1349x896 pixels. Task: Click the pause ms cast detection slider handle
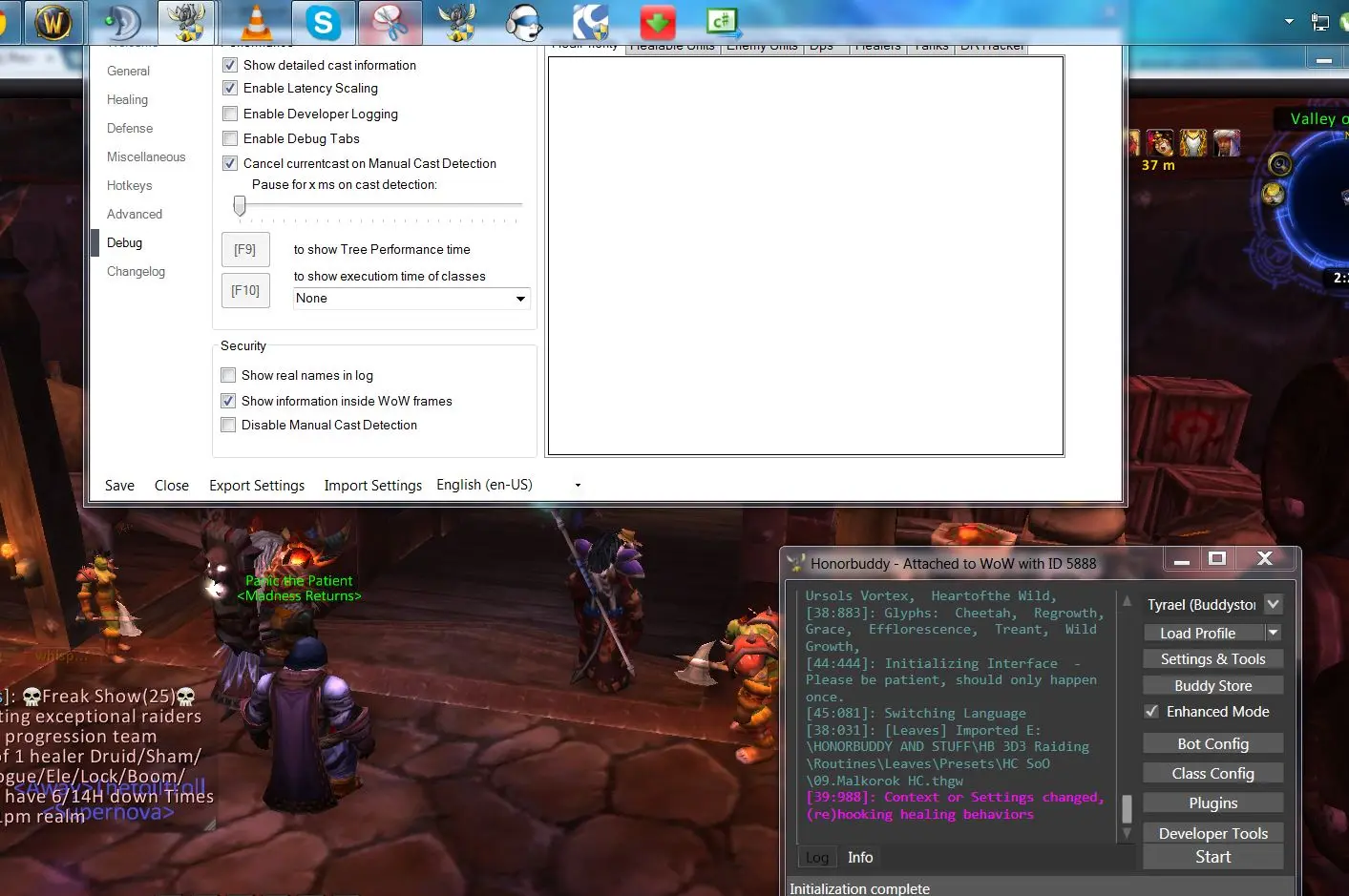point(240,205)
